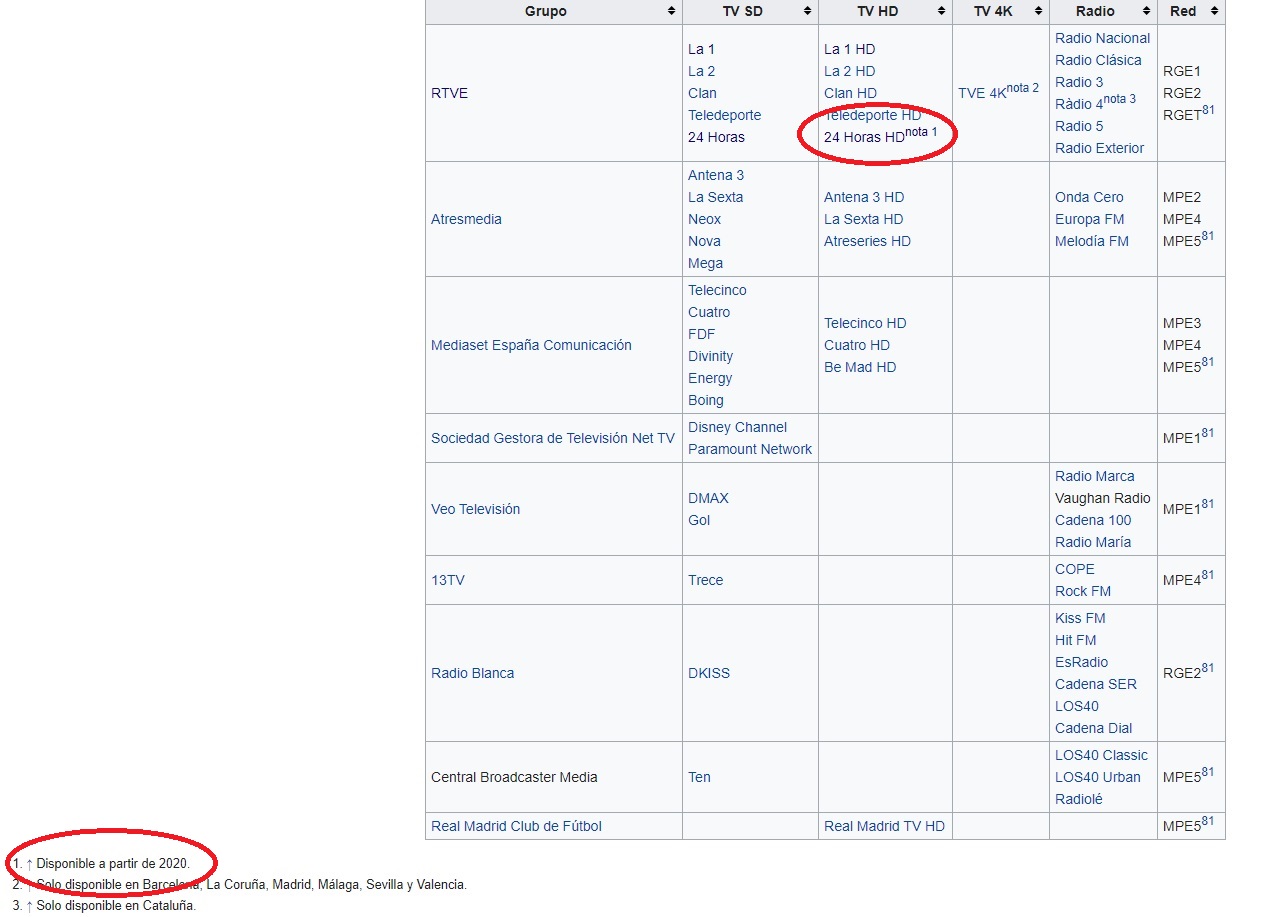Viewport: 1282px width, 917px height.
Task: Sort the table by the Red column
Action: coord(1214,12)
